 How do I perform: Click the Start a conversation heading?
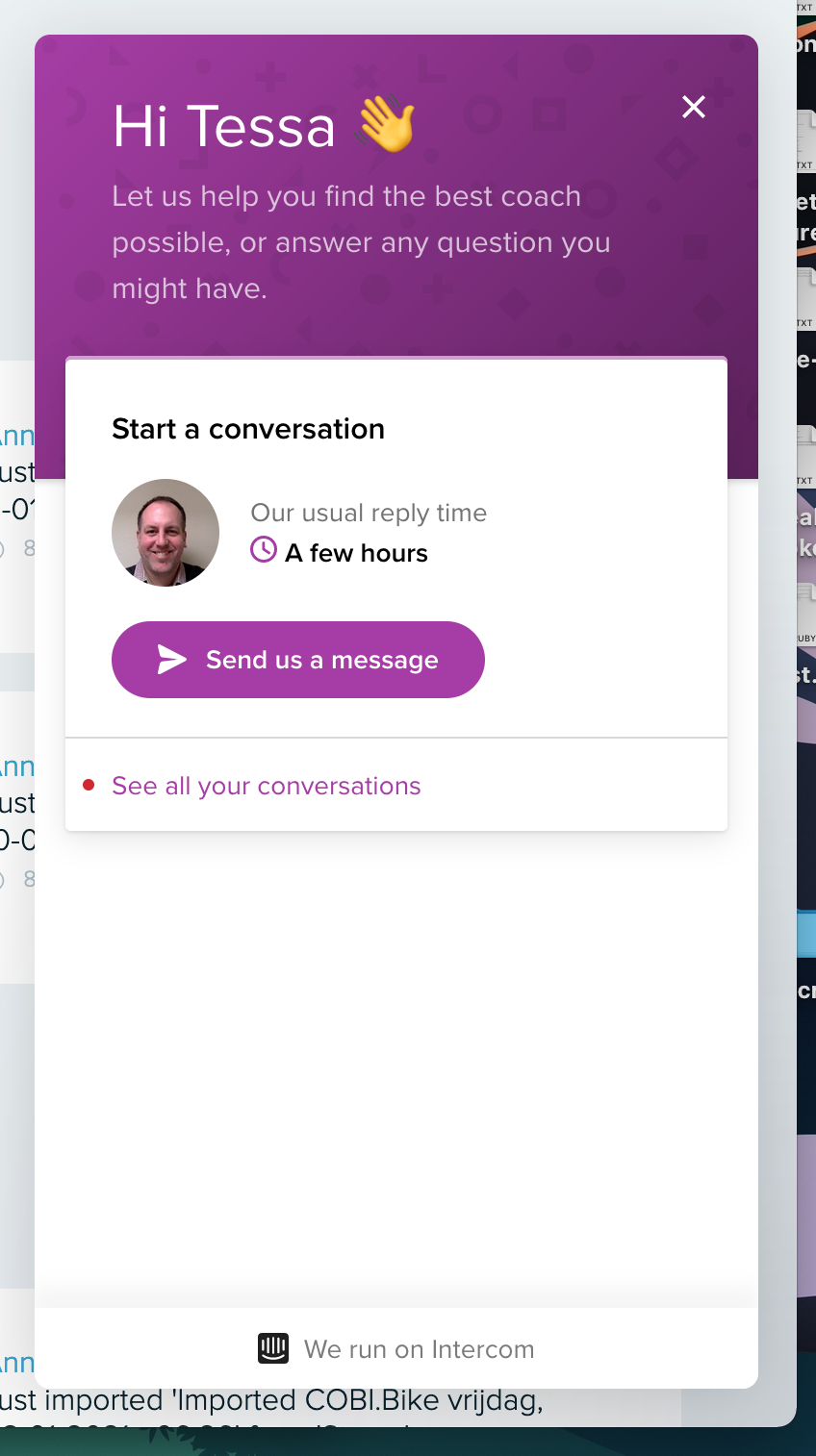point(247,429)
